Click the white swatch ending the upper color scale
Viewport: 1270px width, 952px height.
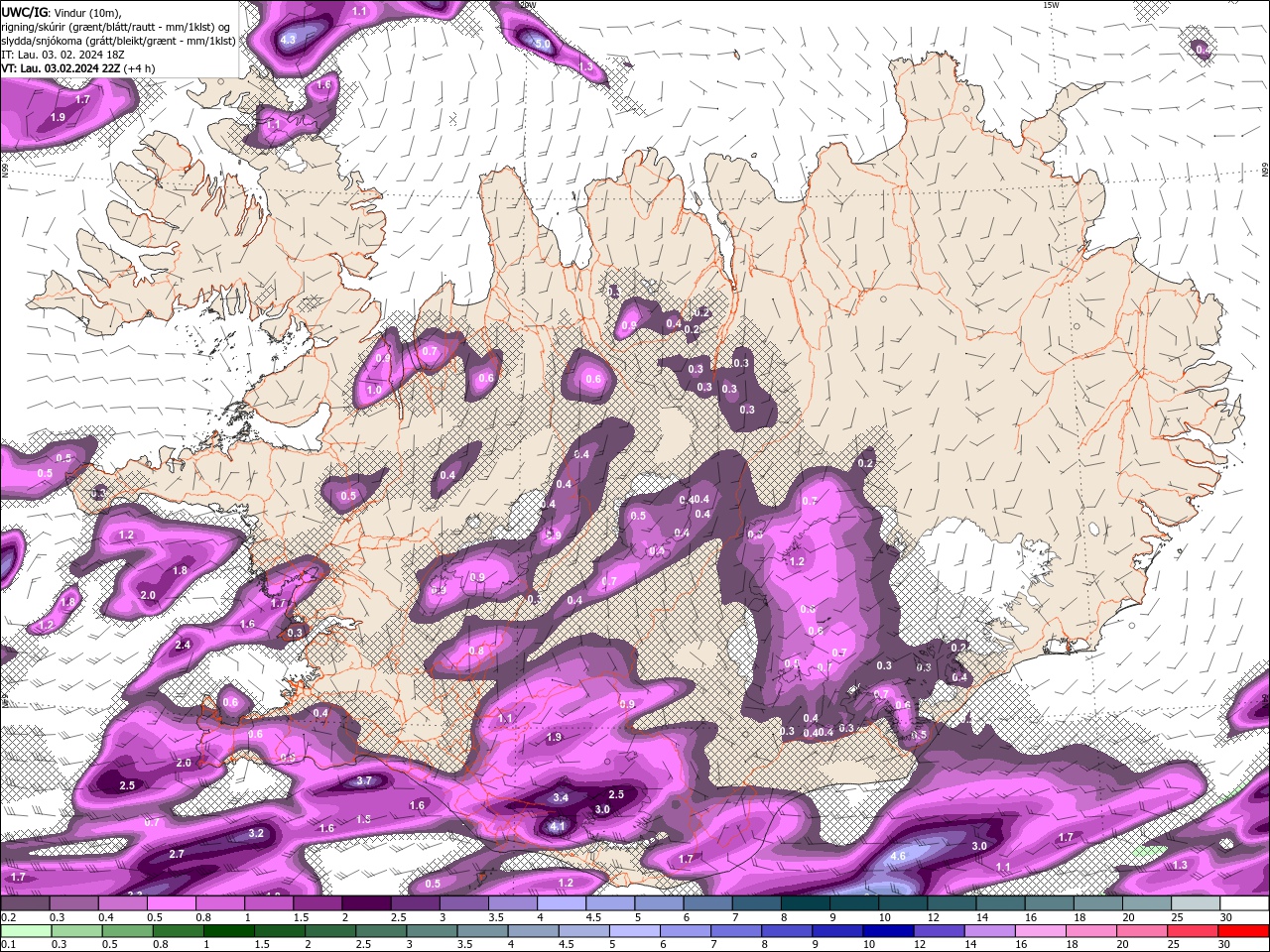pyautogui.click(x=1244, y=903)
